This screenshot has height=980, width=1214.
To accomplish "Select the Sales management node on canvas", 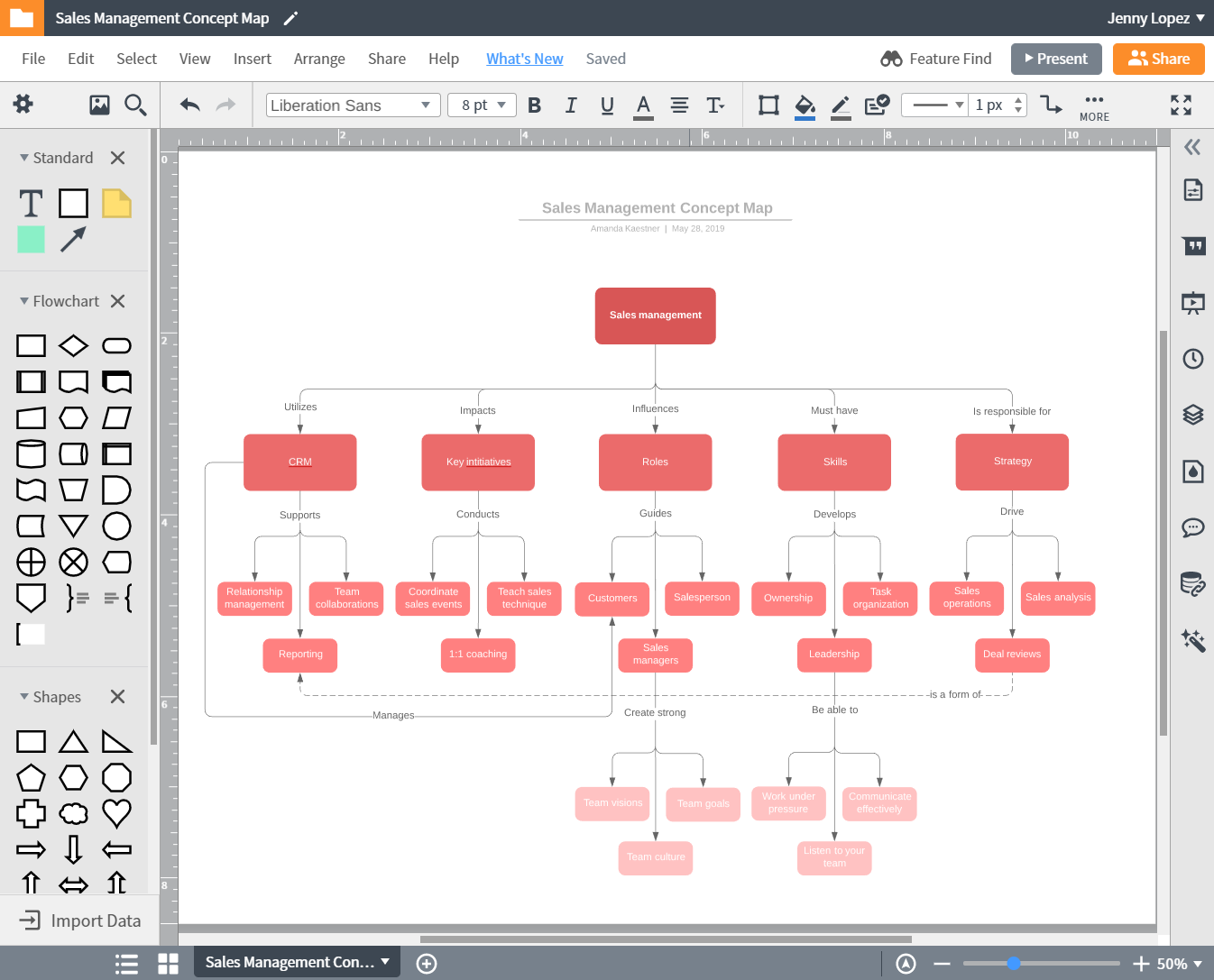I will (655, 316).
